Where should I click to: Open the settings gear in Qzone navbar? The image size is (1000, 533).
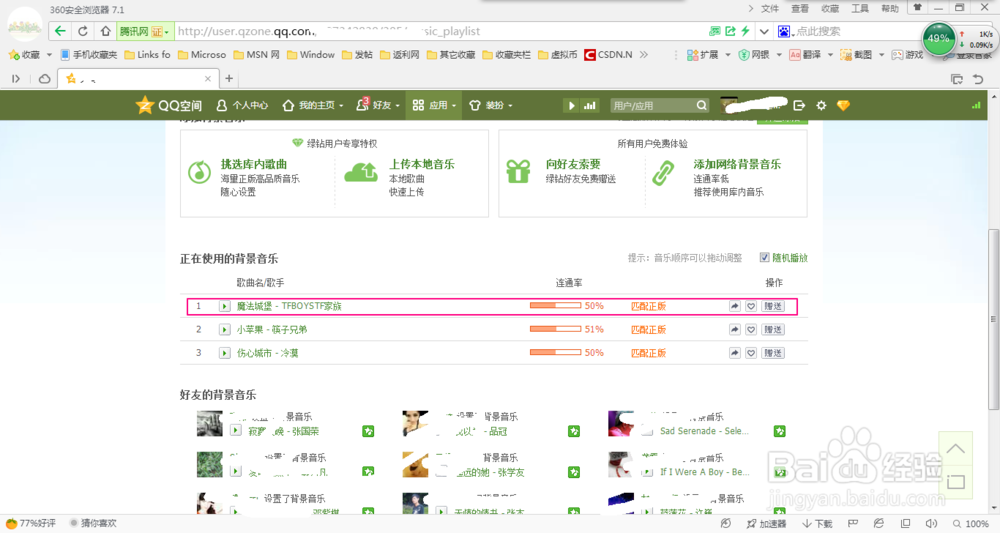coord(821,106)
